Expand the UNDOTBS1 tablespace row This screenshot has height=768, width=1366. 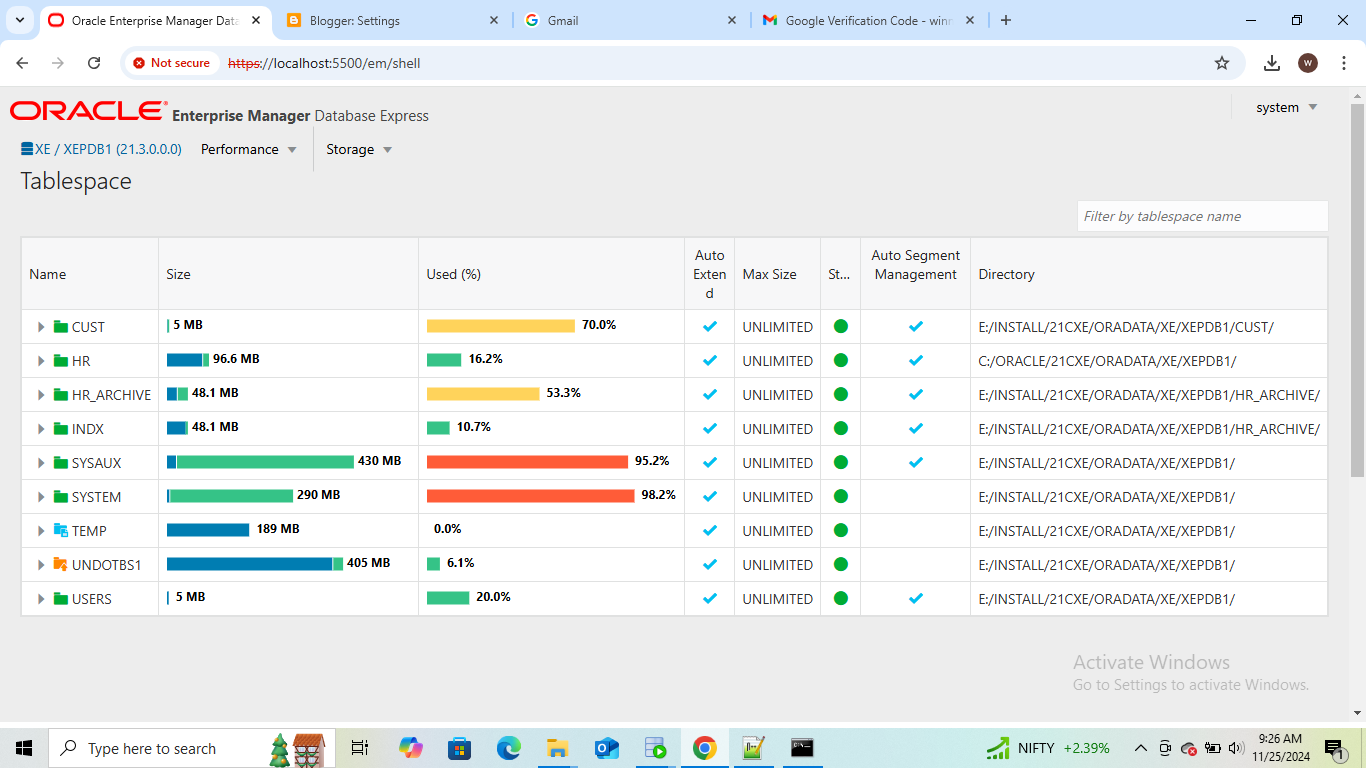click(x=41, y=565)
